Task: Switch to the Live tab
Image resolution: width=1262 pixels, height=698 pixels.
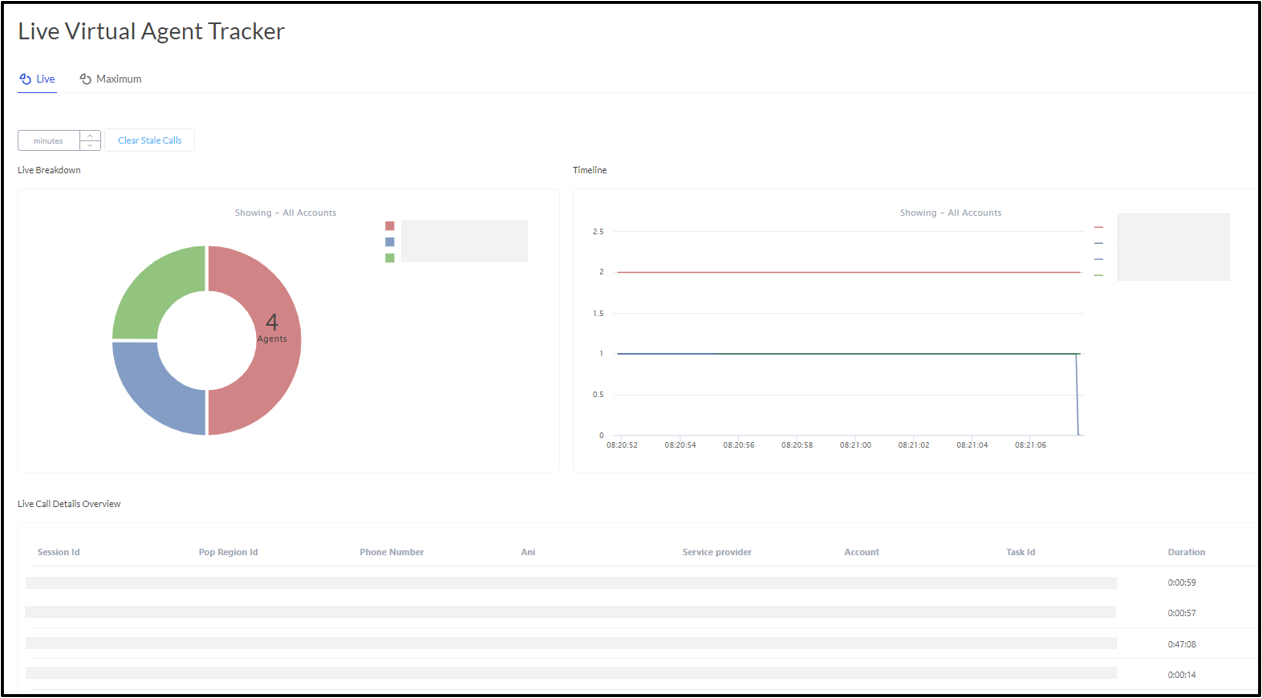Action: (x=37, y=79)
